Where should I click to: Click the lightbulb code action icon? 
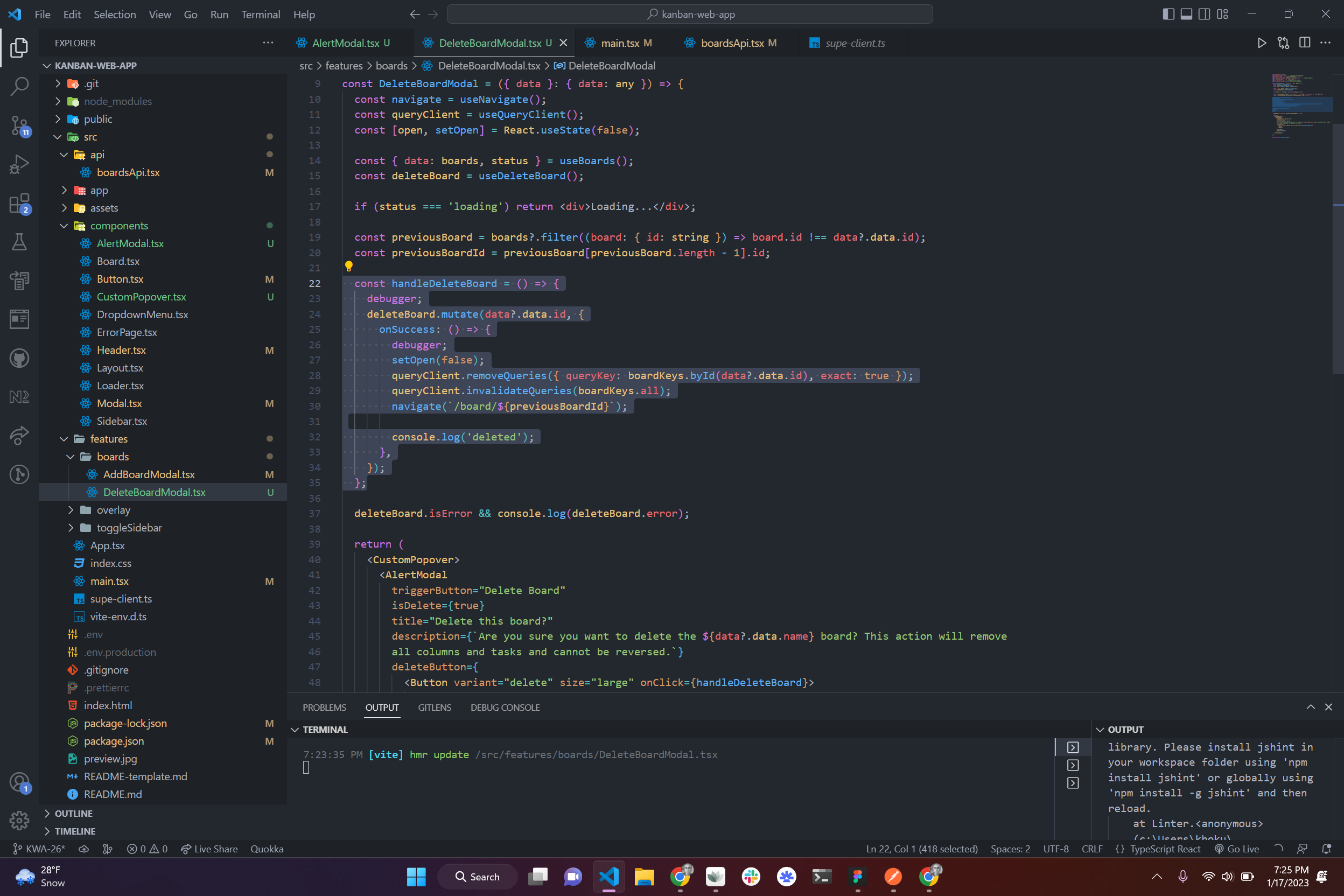(x=348, y=265)
